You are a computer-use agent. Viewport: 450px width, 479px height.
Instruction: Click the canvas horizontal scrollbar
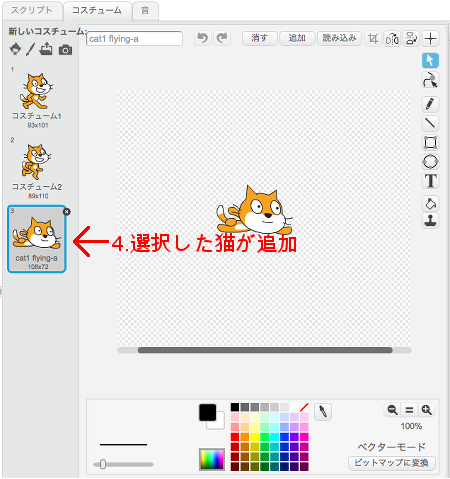point(265,350)
